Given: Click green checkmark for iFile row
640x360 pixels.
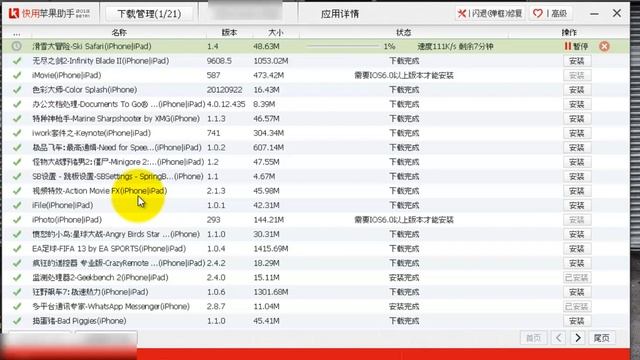Looking at the screenshot, I should coord(17,205).
